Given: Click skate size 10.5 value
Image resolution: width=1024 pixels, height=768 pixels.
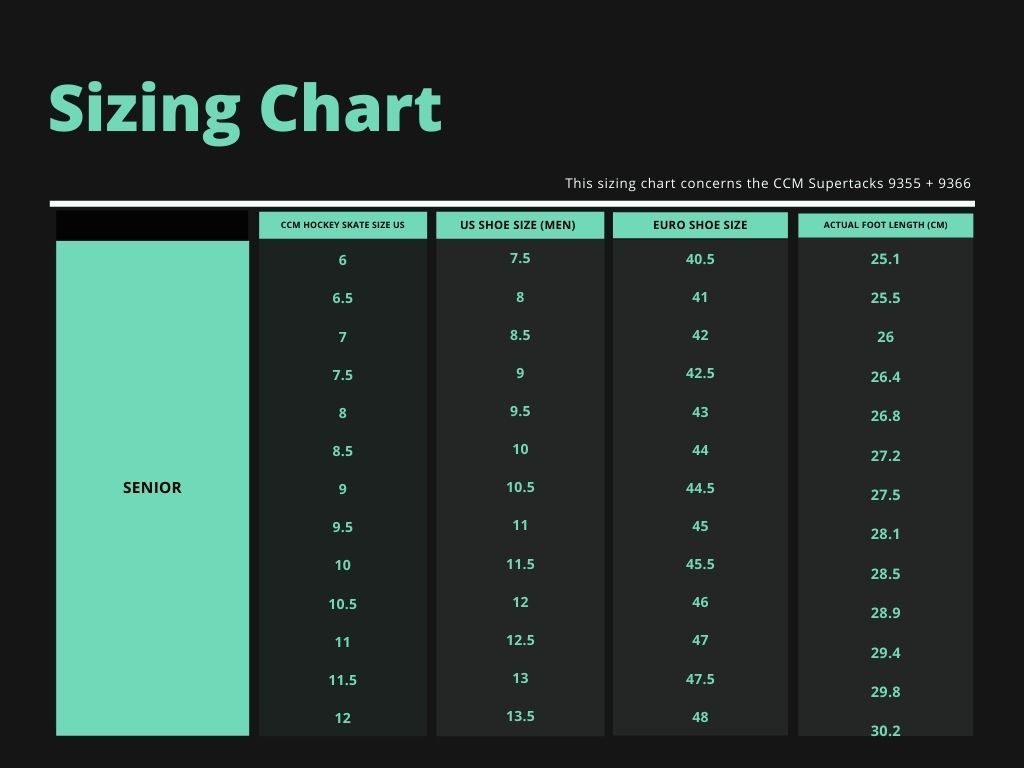Looking at the screenshot, I should point(342,604).
